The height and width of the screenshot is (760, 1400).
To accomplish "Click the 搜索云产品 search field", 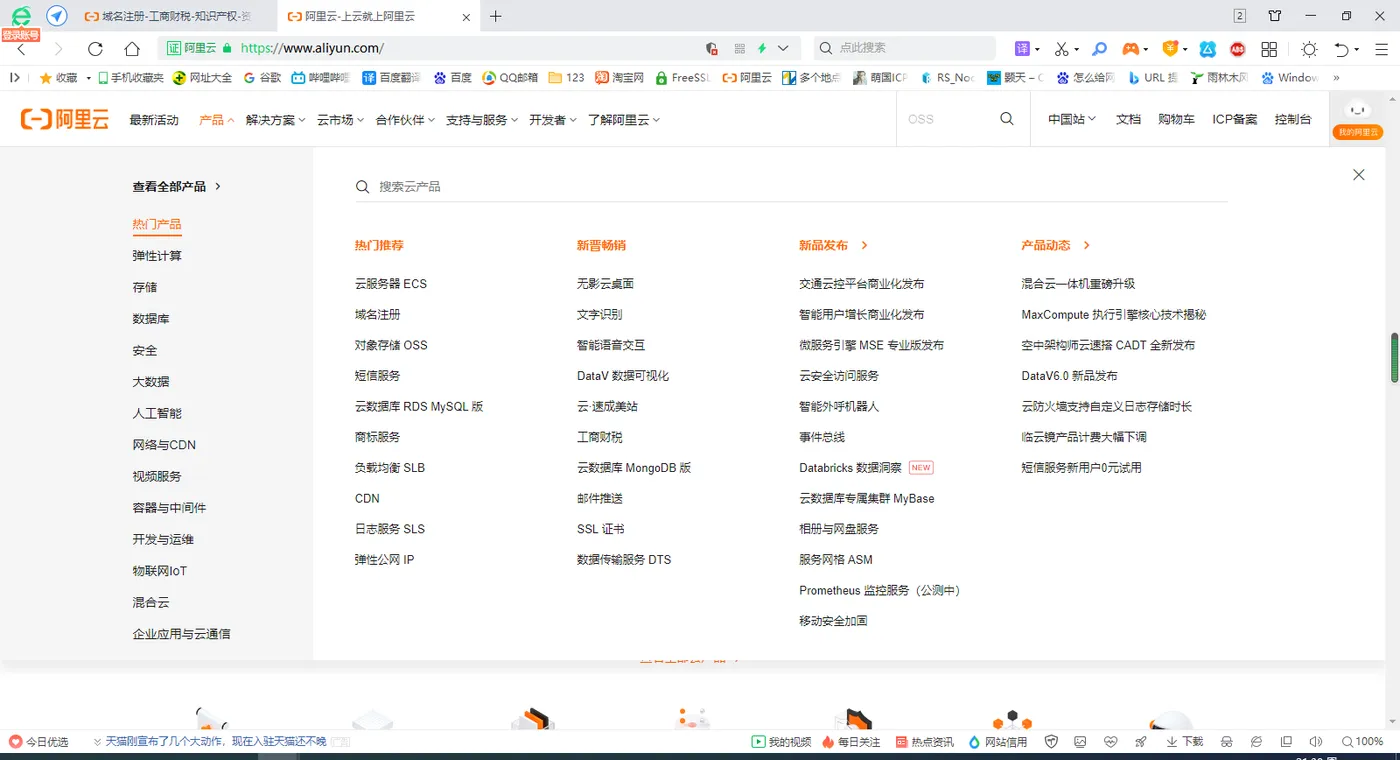I will click(x=790, y=187).
